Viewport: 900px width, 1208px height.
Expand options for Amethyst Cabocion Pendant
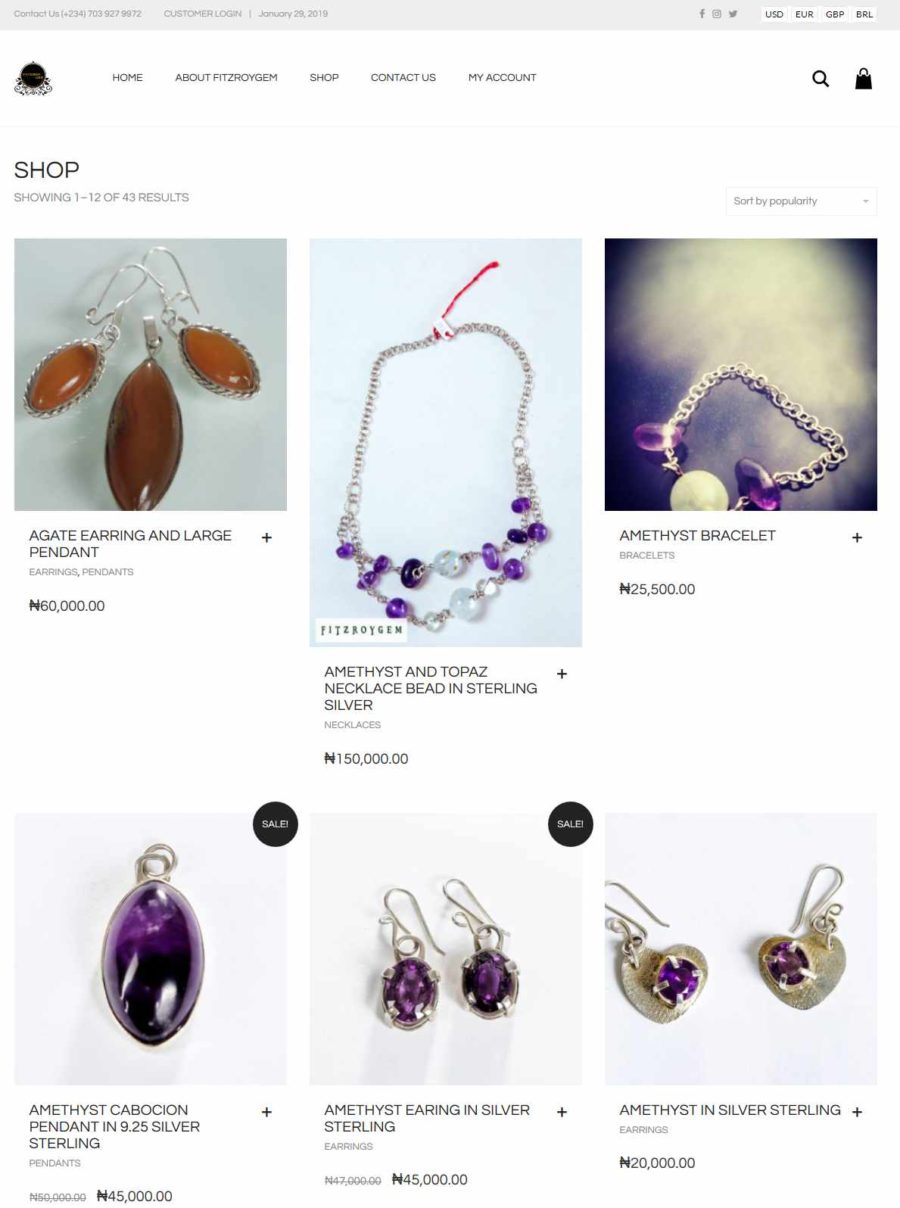(x=267, y=1112)
